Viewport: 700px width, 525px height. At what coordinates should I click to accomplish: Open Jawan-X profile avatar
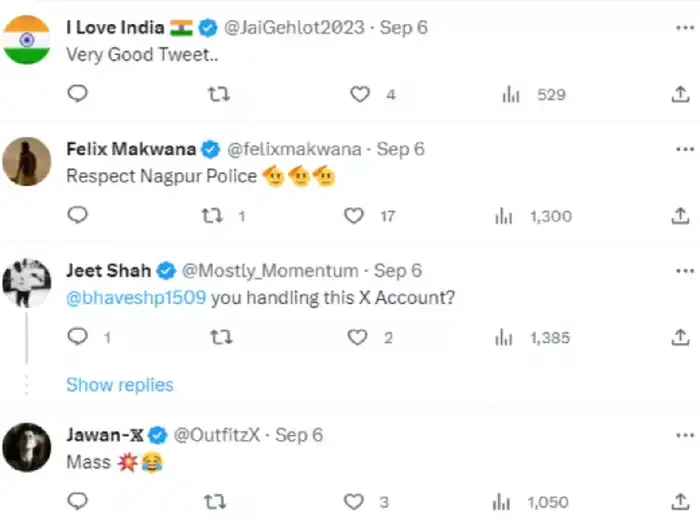[x=26, y=447]
